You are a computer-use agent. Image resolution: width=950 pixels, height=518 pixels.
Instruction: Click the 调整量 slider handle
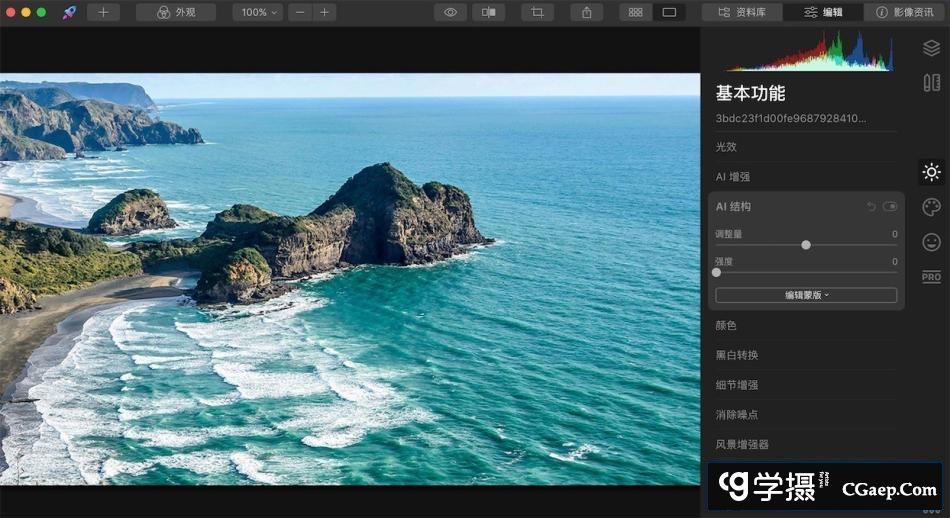806,245
